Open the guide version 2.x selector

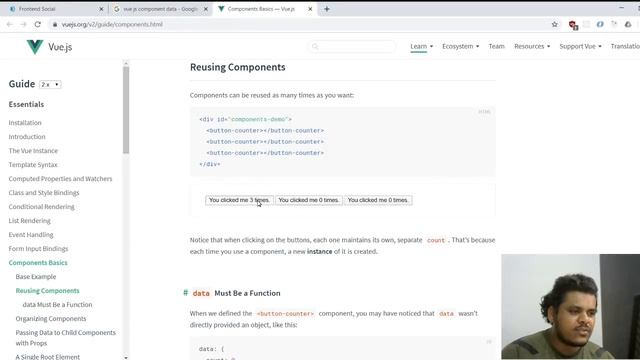[x=50, y=84]
